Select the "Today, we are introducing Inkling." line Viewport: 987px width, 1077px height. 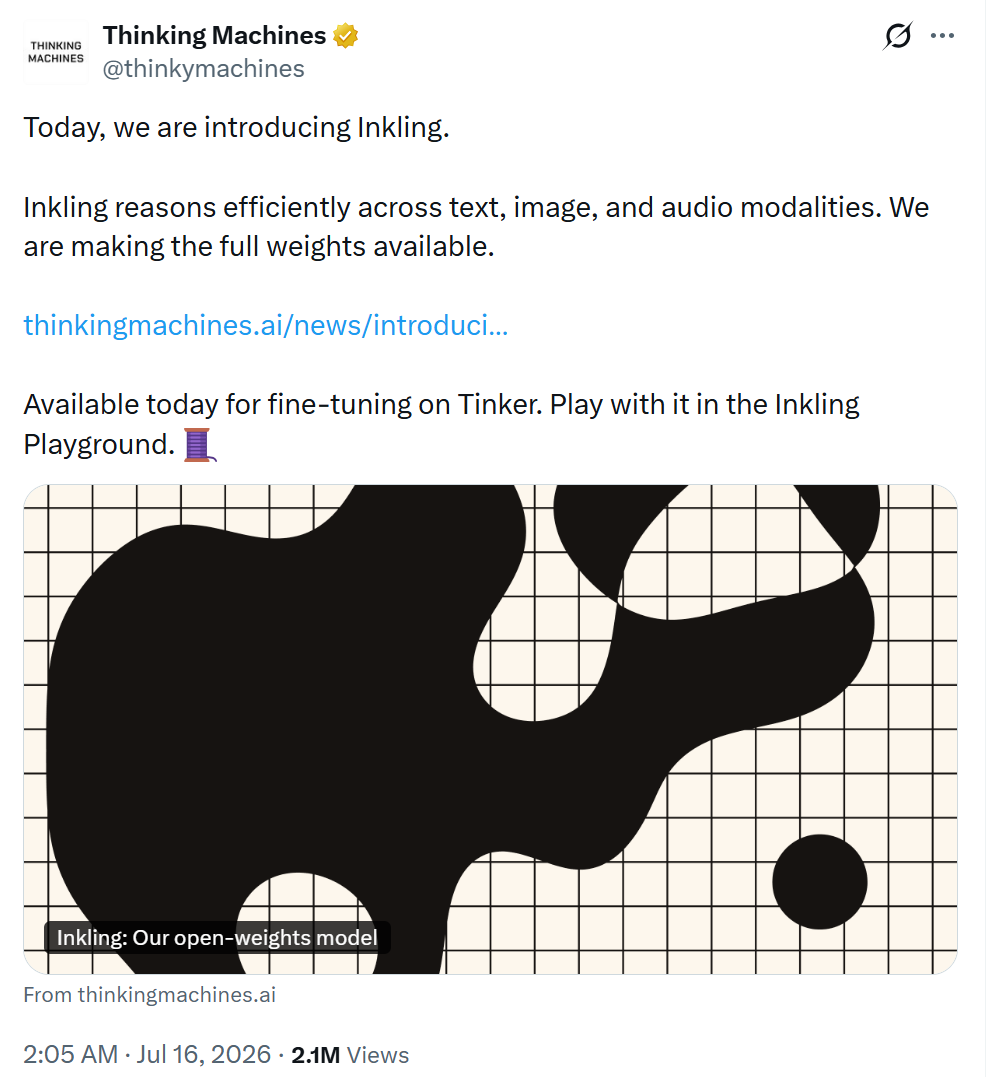[x=236, y=128]
